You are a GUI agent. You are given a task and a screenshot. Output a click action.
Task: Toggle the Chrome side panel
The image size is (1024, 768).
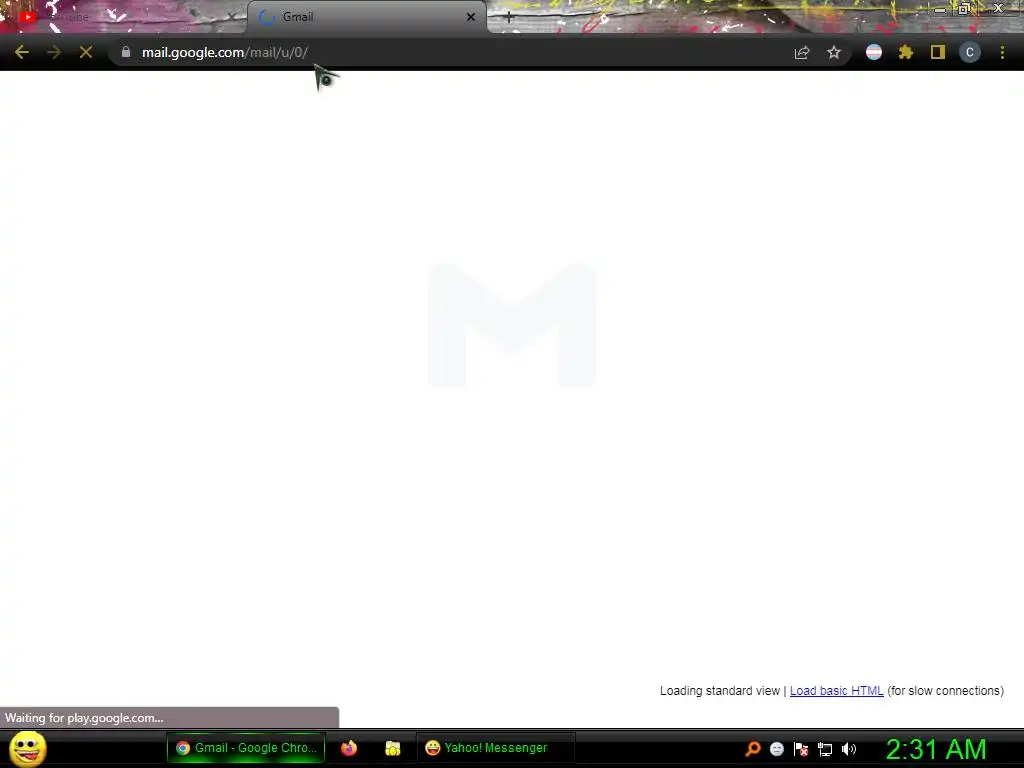(x=938, y=52)
